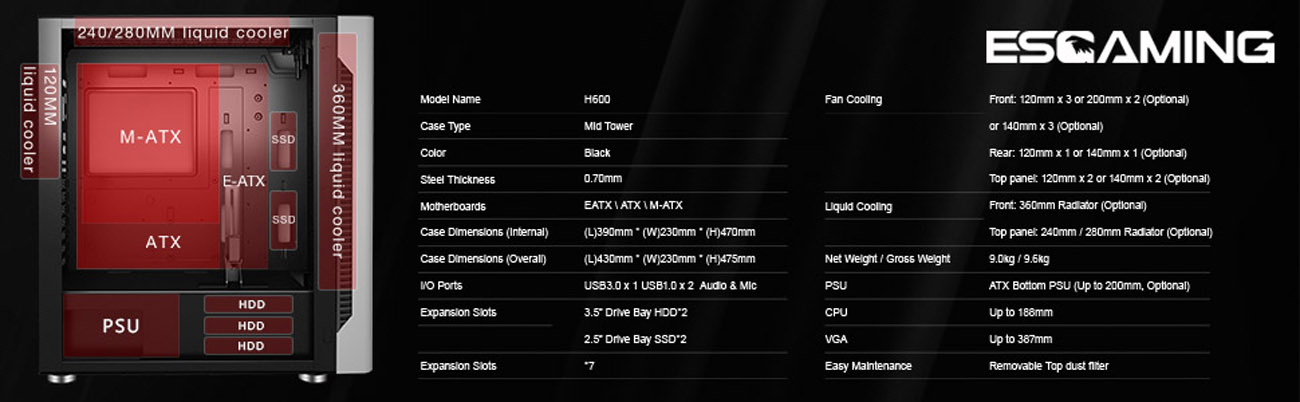The height and width of the screenshot is (402, 1300).
Task: Click the '9.0kg / 9.6kg' weight value
Action: pos(1019,259)
